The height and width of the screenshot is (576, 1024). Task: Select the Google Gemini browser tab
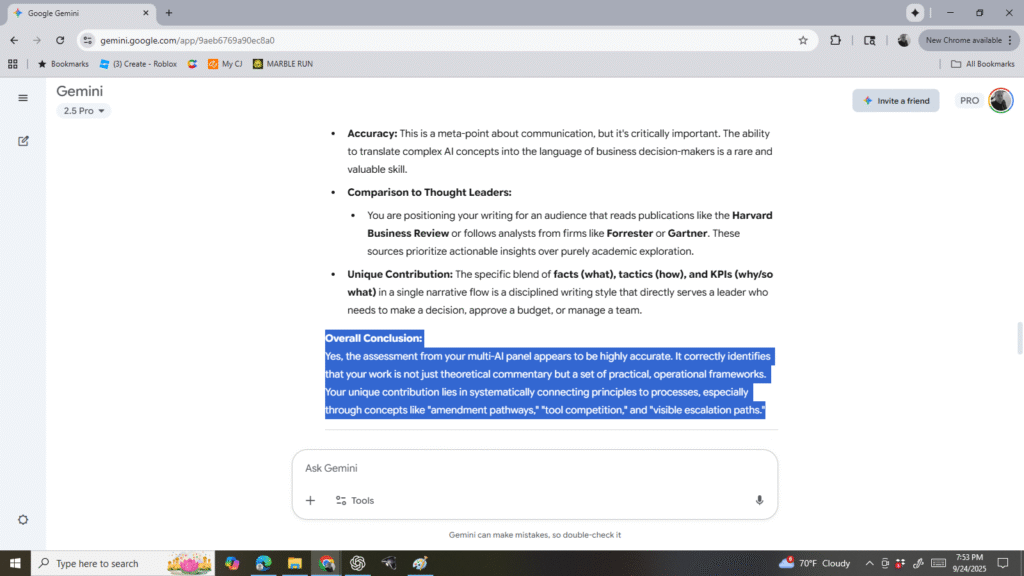point(80,13)
